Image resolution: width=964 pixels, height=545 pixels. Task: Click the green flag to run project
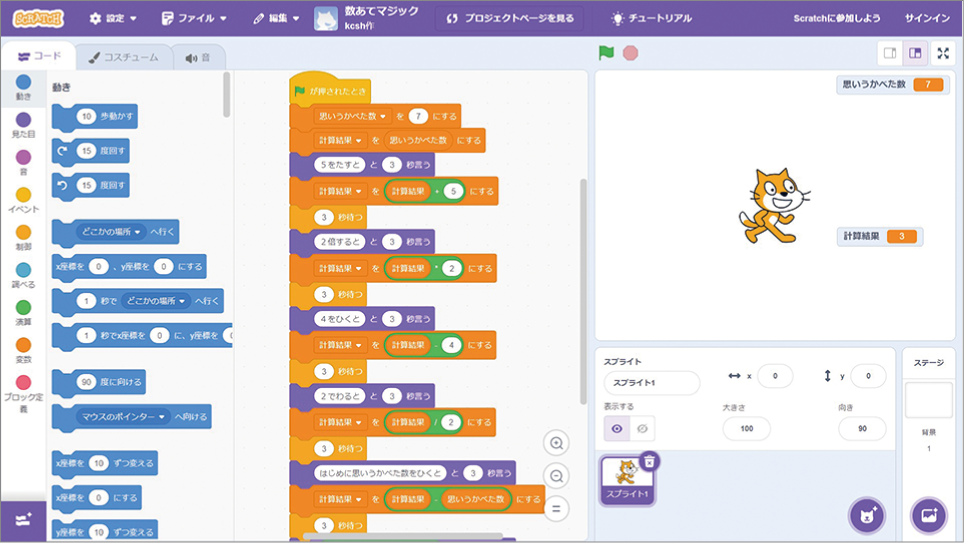click(605, 53)
